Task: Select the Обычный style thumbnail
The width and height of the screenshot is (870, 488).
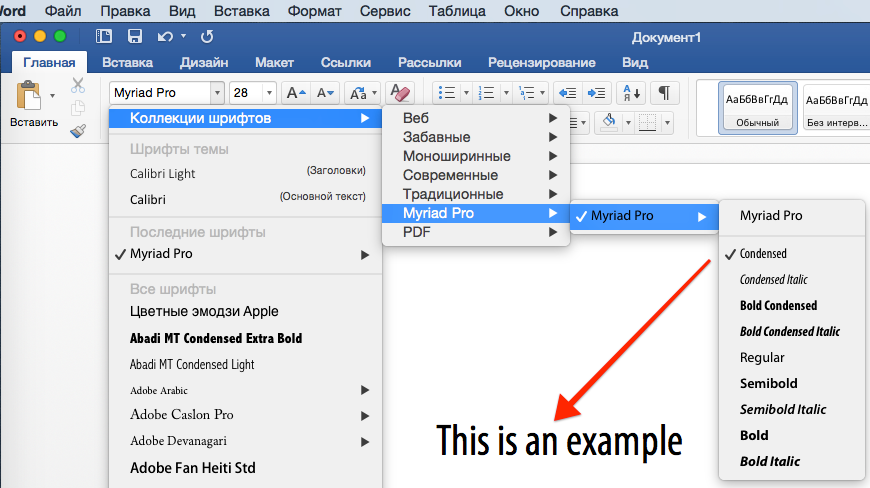Action: coord(757,108)
